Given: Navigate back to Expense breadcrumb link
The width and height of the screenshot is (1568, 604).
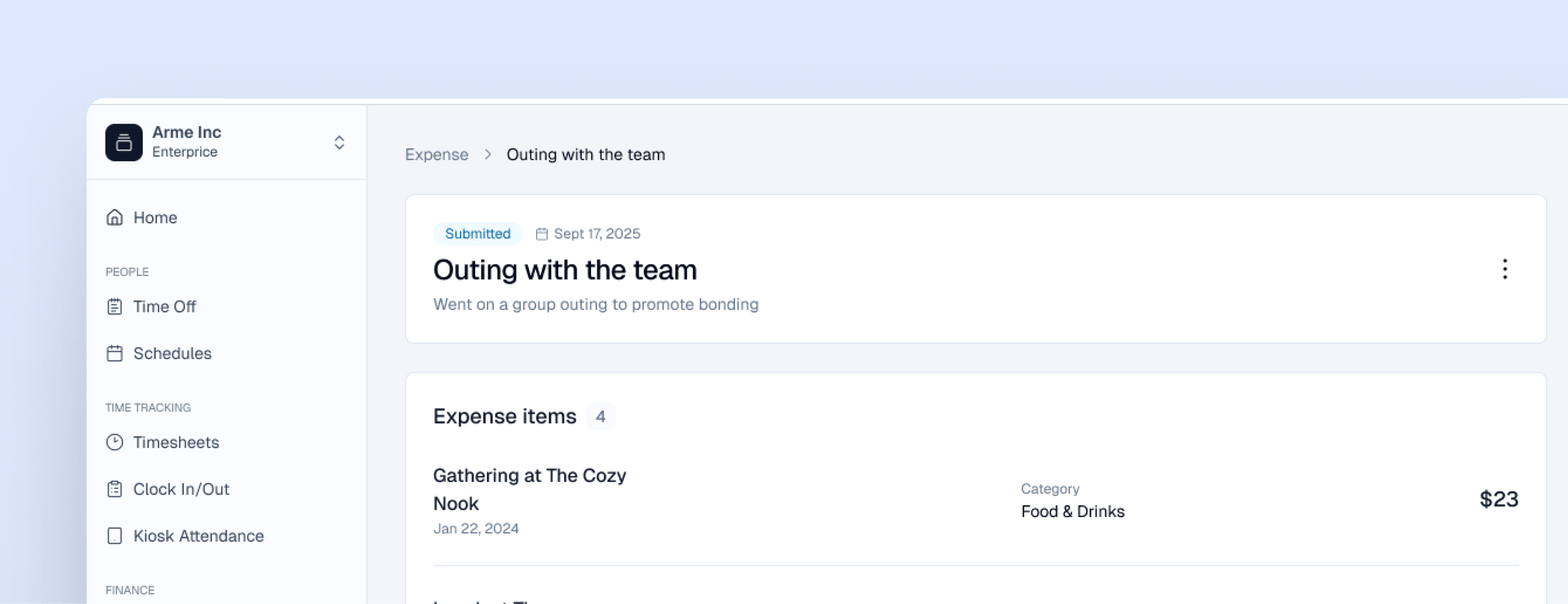Looking at the screenshot, I should [437, 154].
